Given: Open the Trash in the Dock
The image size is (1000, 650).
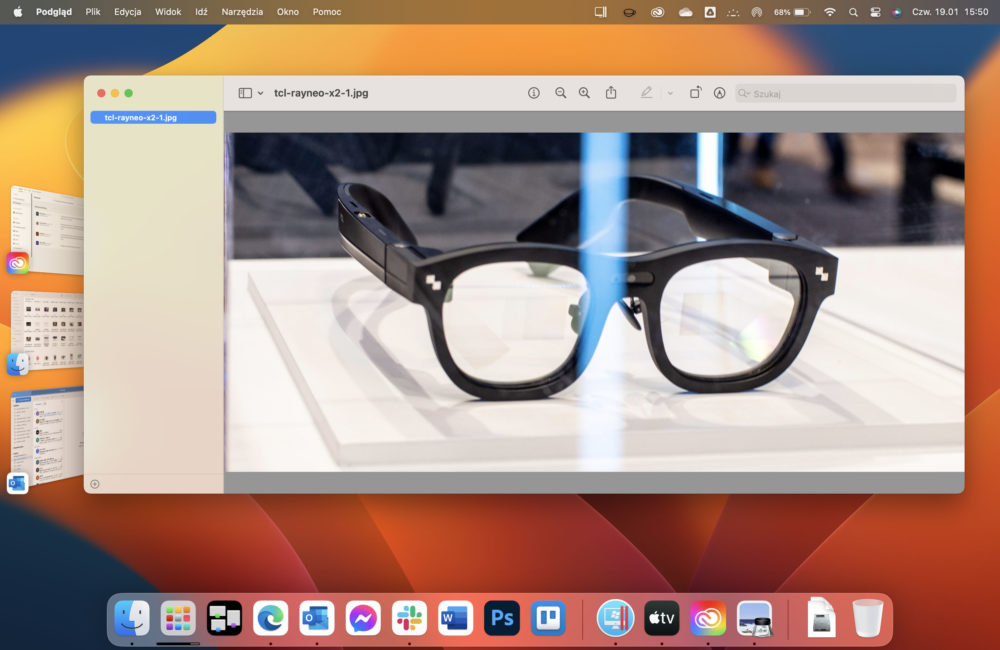Looking at the screenshot, I should tap(868, 617).
